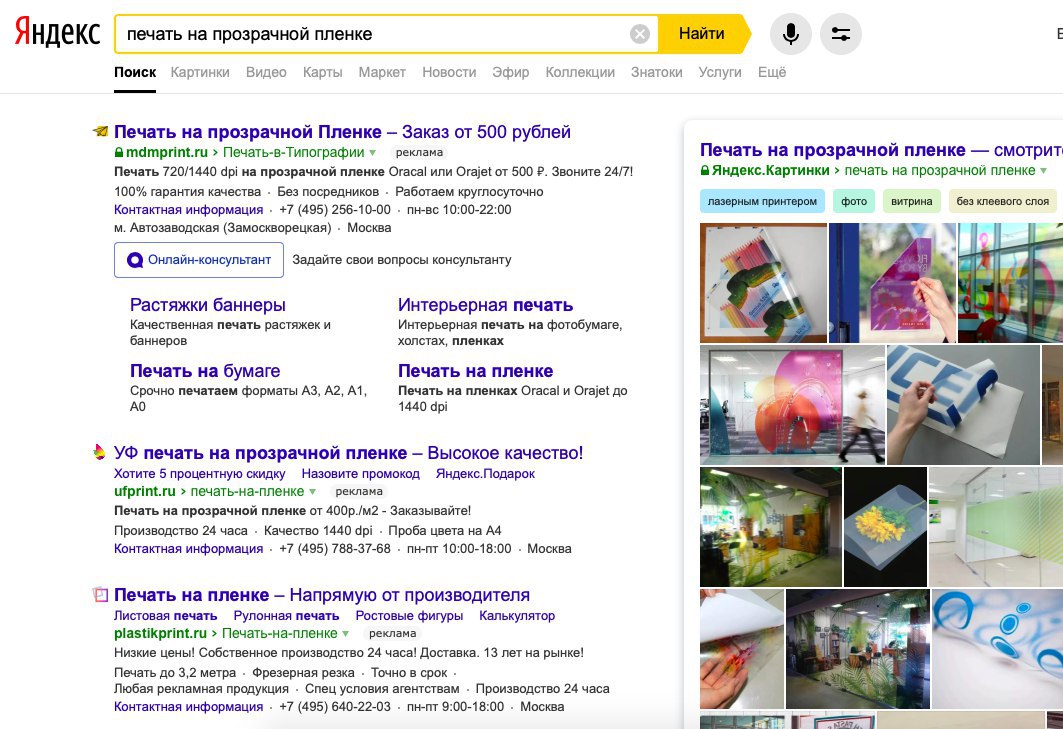Click the ufprint.ru favicon

click(100, 452)
